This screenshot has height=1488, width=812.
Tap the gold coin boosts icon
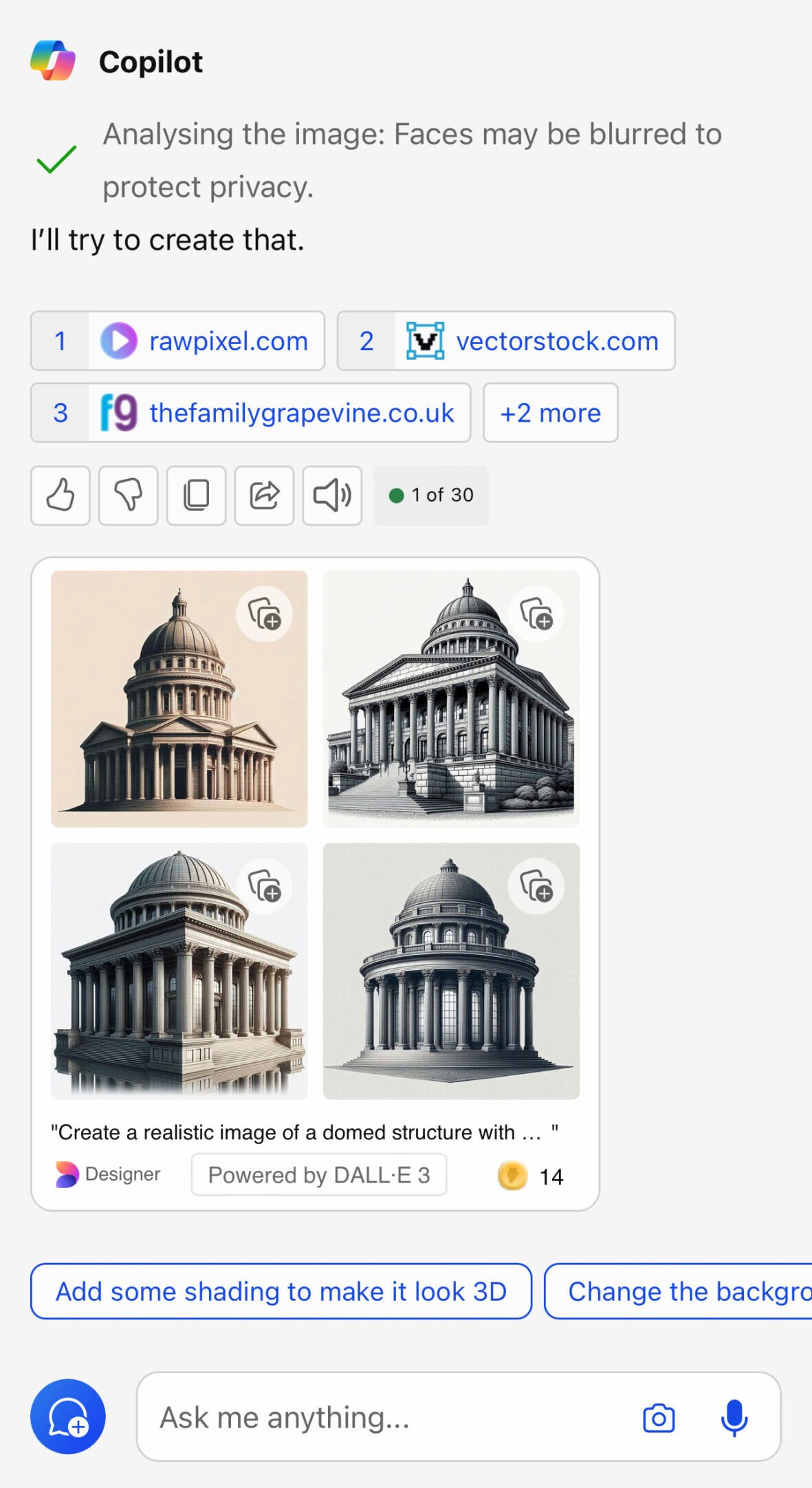(x=512, y=1176)
